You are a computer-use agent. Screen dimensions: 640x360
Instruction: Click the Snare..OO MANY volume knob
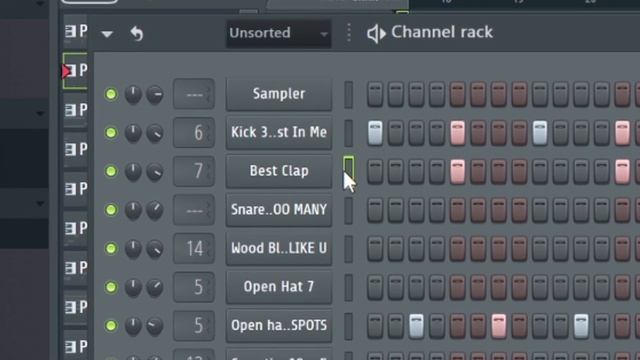click(155, 210)
